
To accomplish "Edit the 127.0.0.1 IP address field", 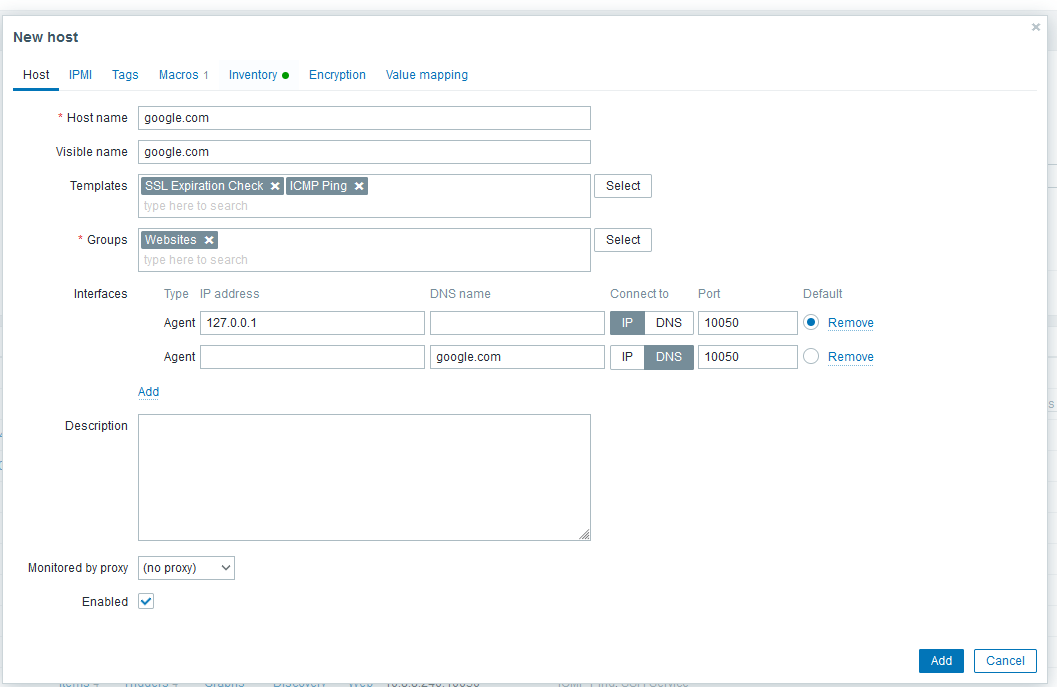I will click(x=312, y=323).
